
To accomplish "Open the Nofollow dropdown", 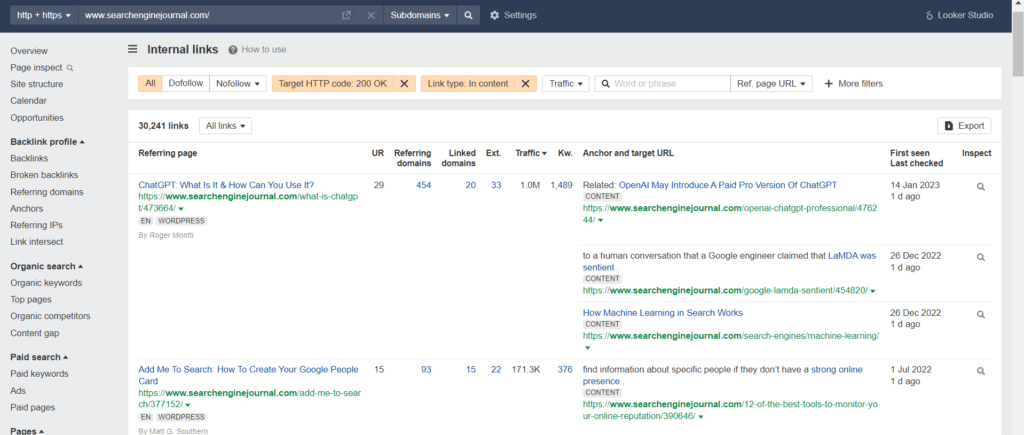I will (x=238, y=84).
